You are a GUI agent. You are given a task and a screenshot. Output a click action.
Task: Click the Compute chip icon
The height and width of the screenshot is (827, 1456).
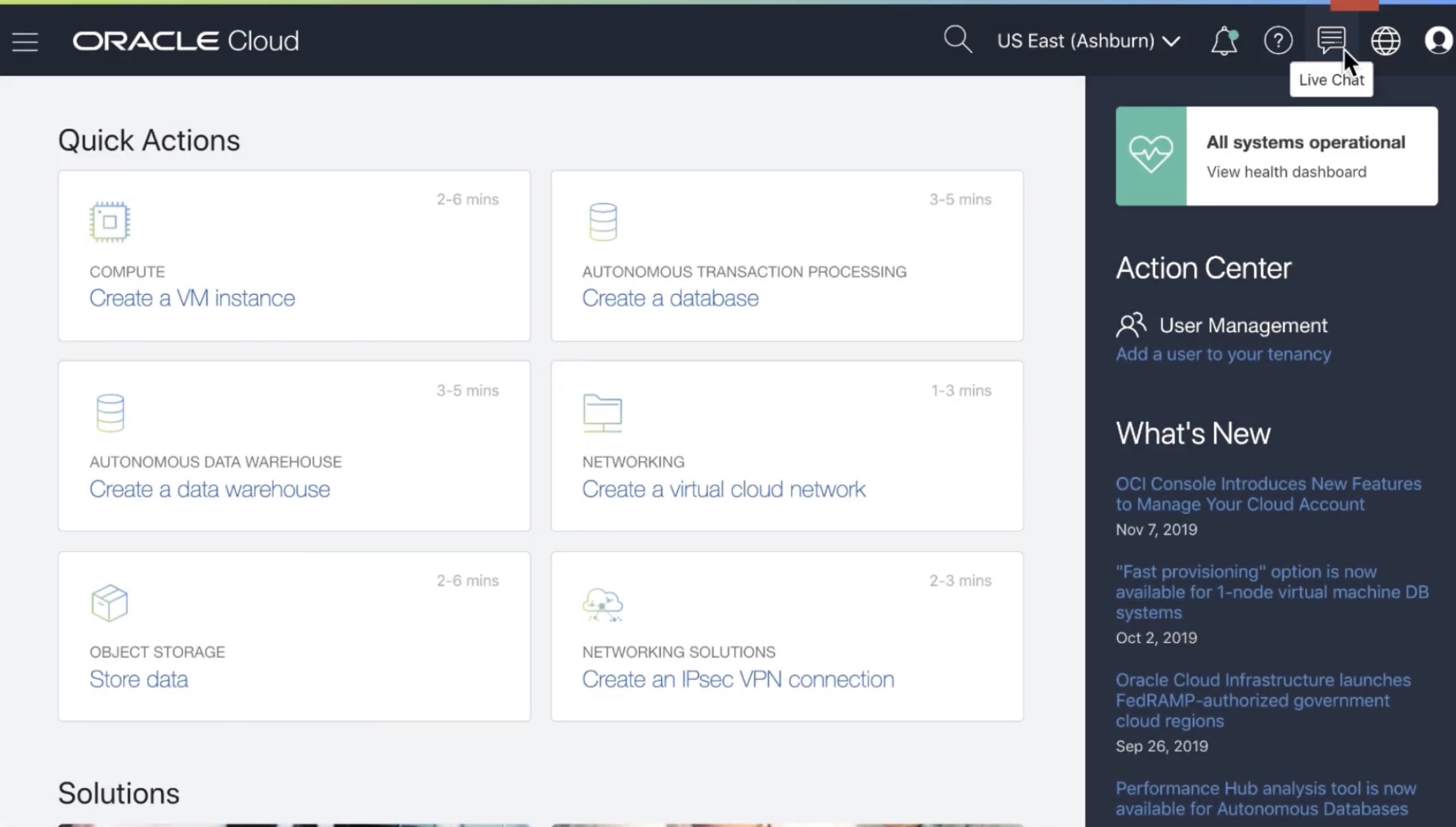coord(110,221)
